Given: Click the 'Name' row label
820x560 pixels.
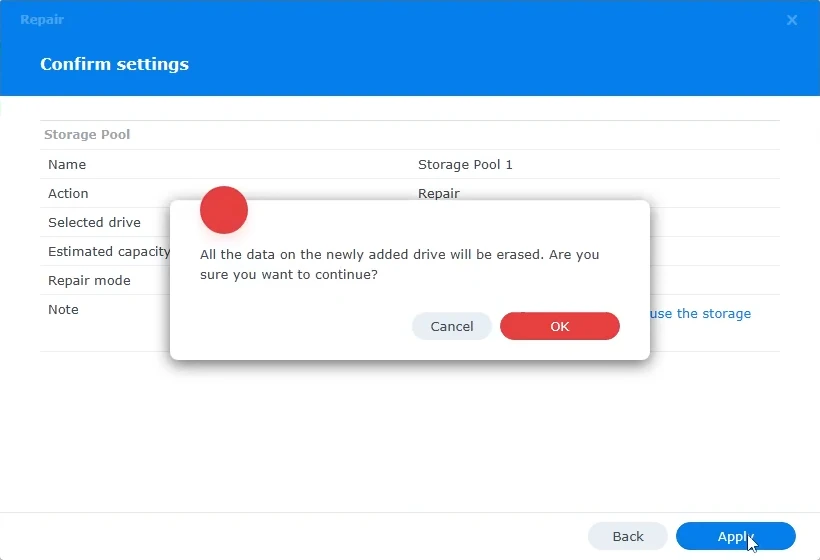Looking at the screenshot, I should click(x=67, y=165).
